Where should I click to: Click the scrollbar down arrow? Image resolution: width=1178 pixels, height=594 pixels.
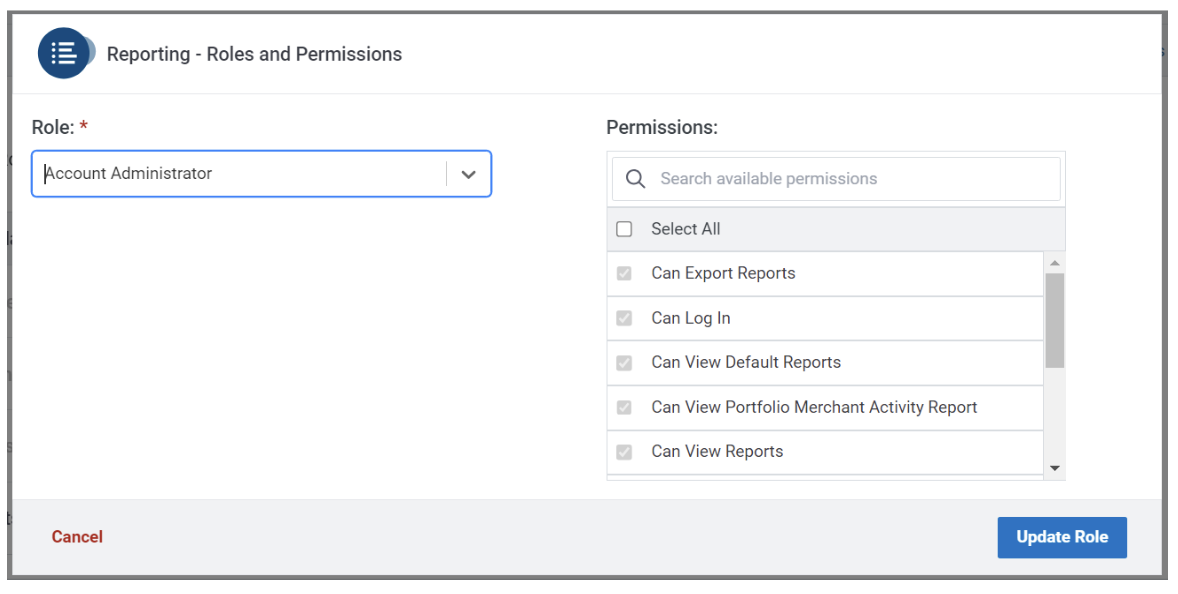[1054, 468]
